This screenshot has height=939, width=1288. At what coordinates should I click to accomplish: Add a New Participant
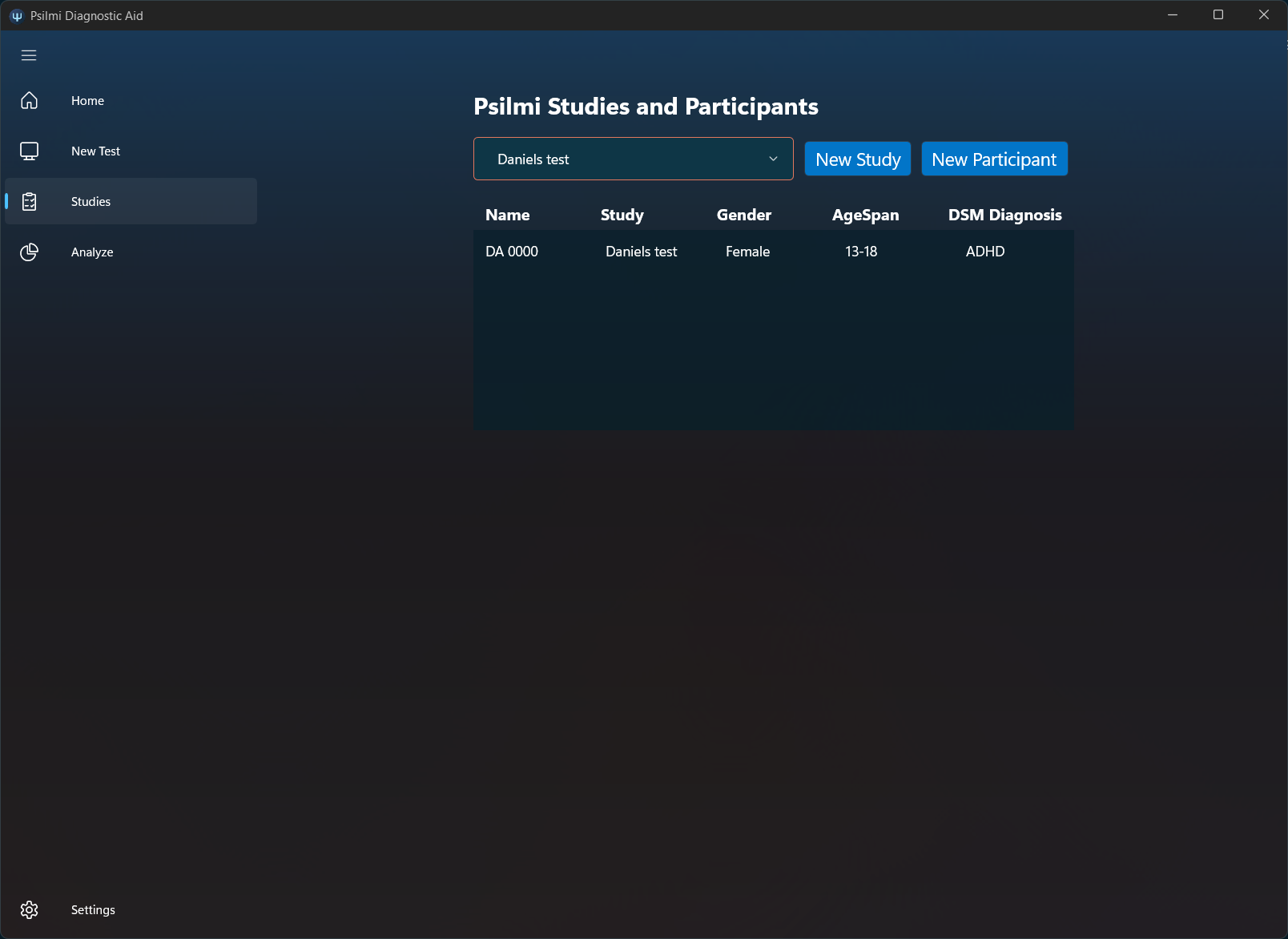pyautogui.click(x=994, y=159)
